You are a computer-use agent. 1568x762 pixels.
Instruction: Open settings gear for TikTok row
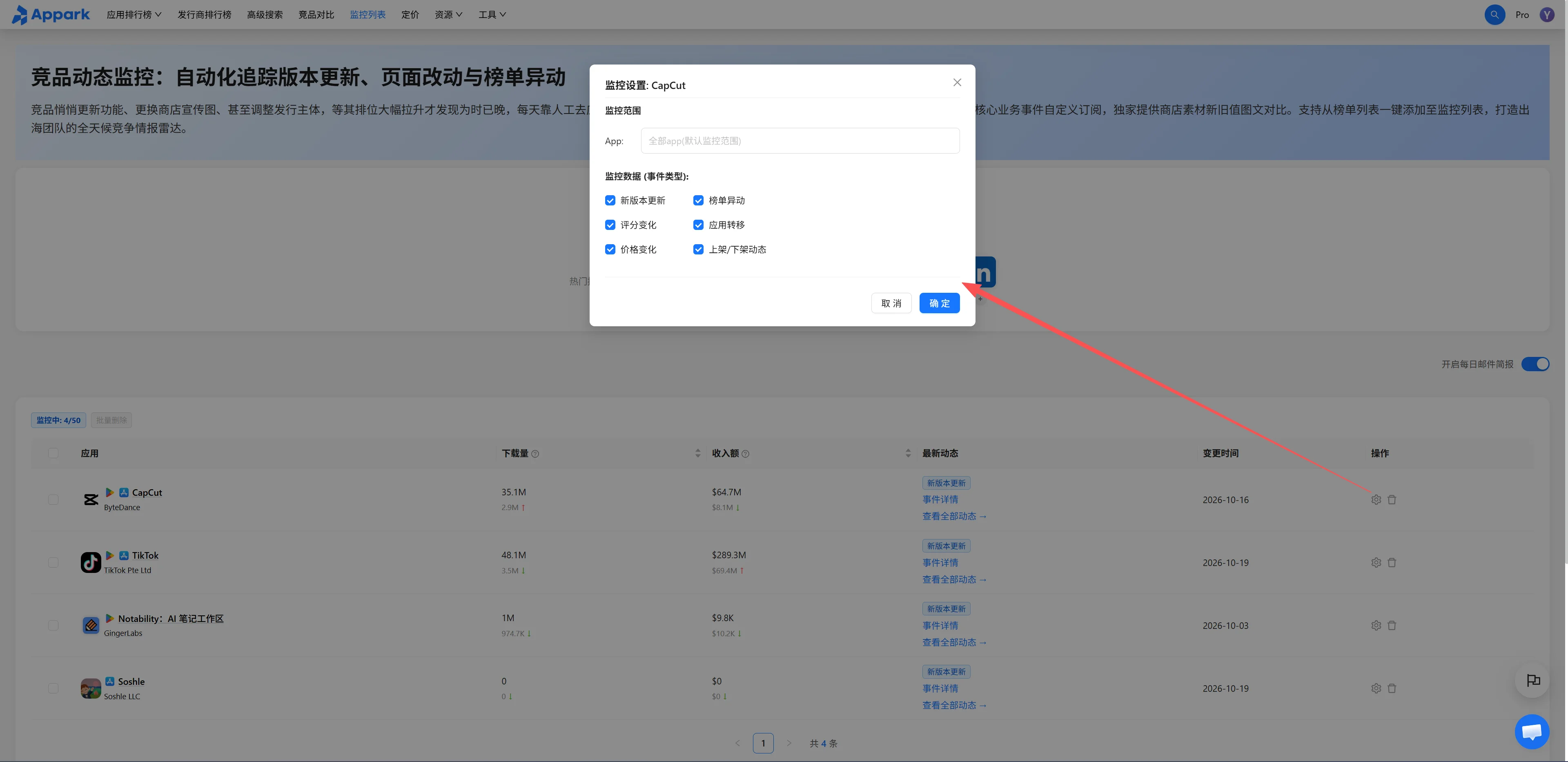point(1376,562)
